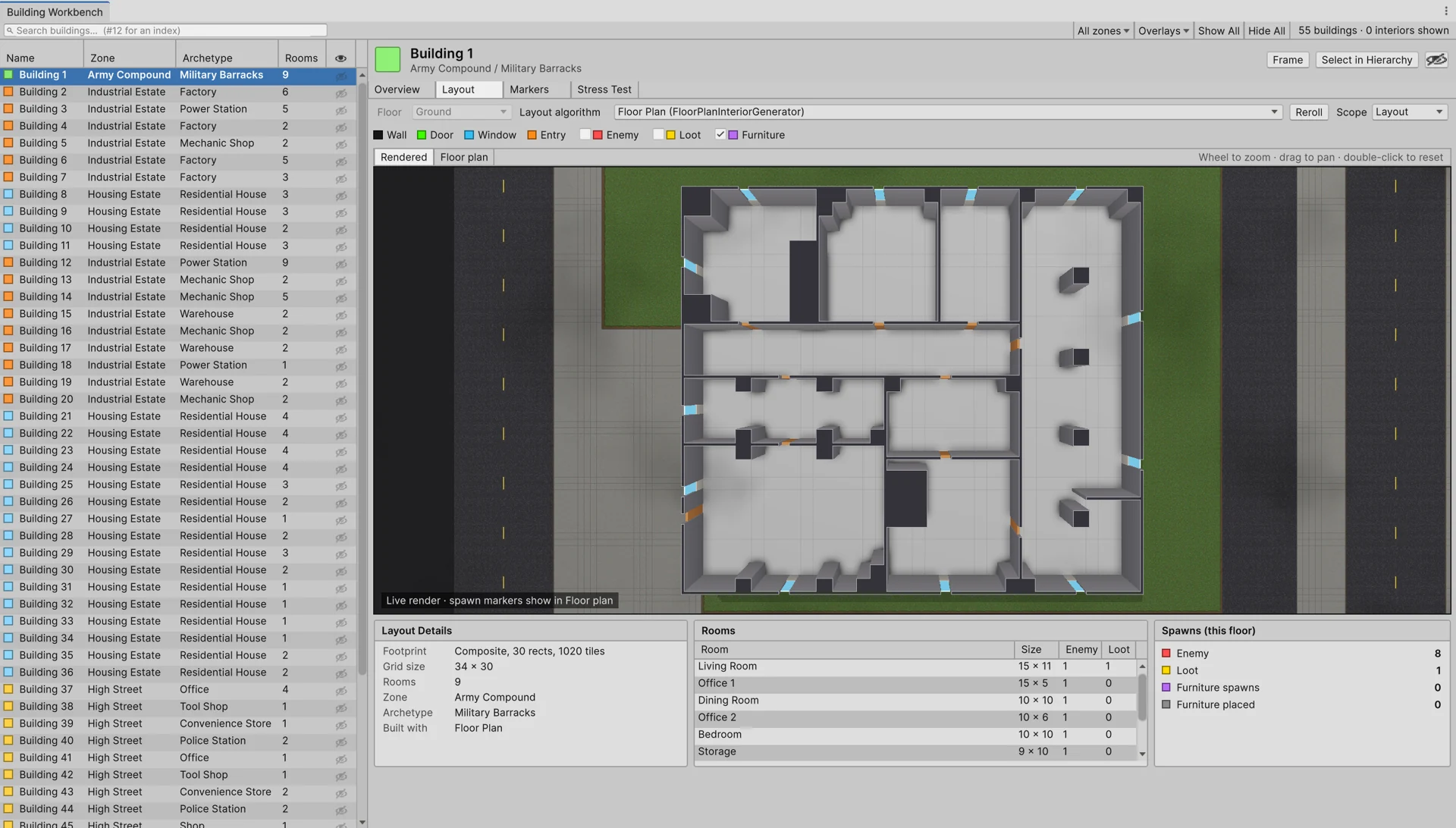Click the Reroll button

click(x=1308, y=112)
